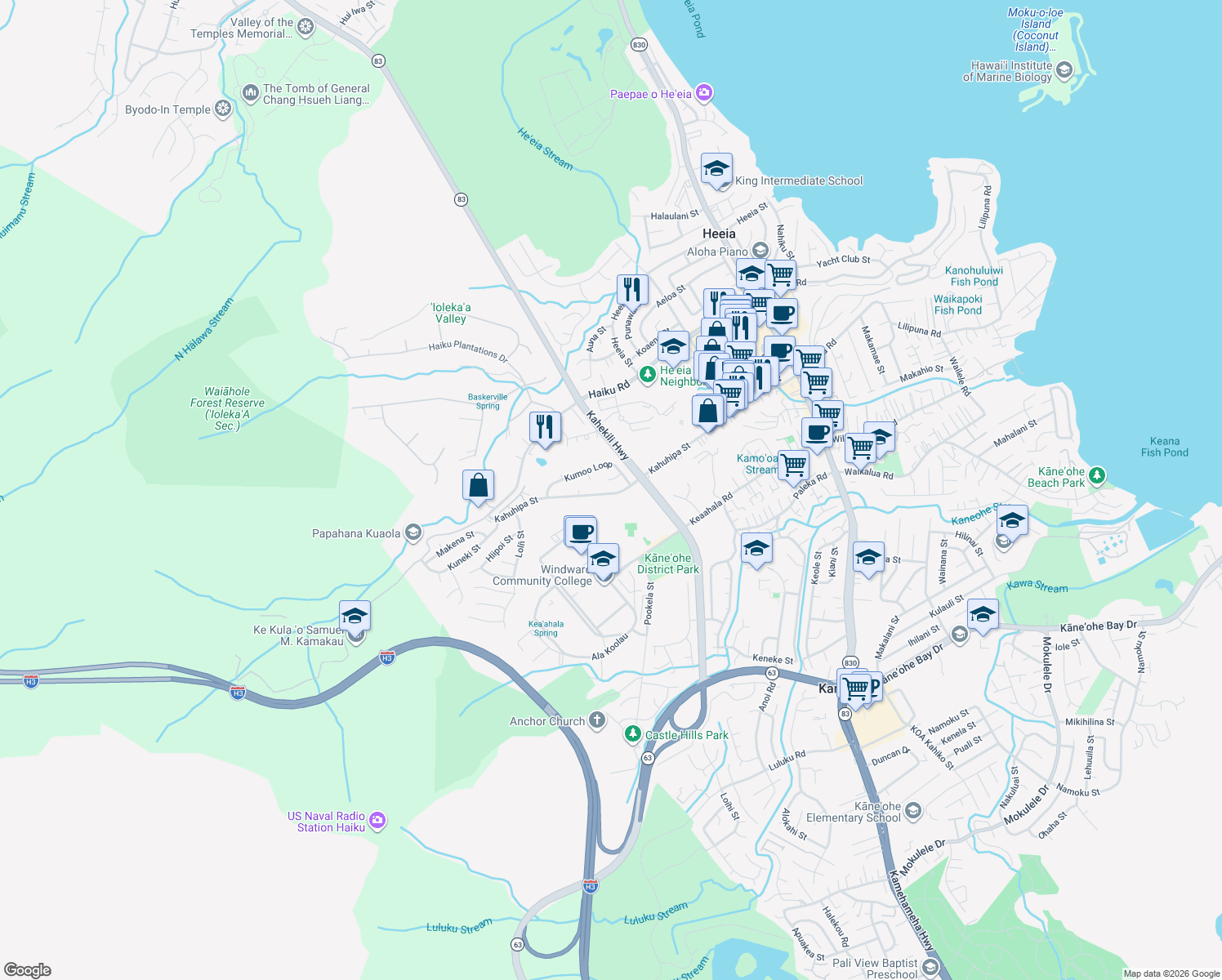Click the shopping cart icon near Waikalua Rd
Viewport: 1222px width, 980px height.
pos(859,448)
